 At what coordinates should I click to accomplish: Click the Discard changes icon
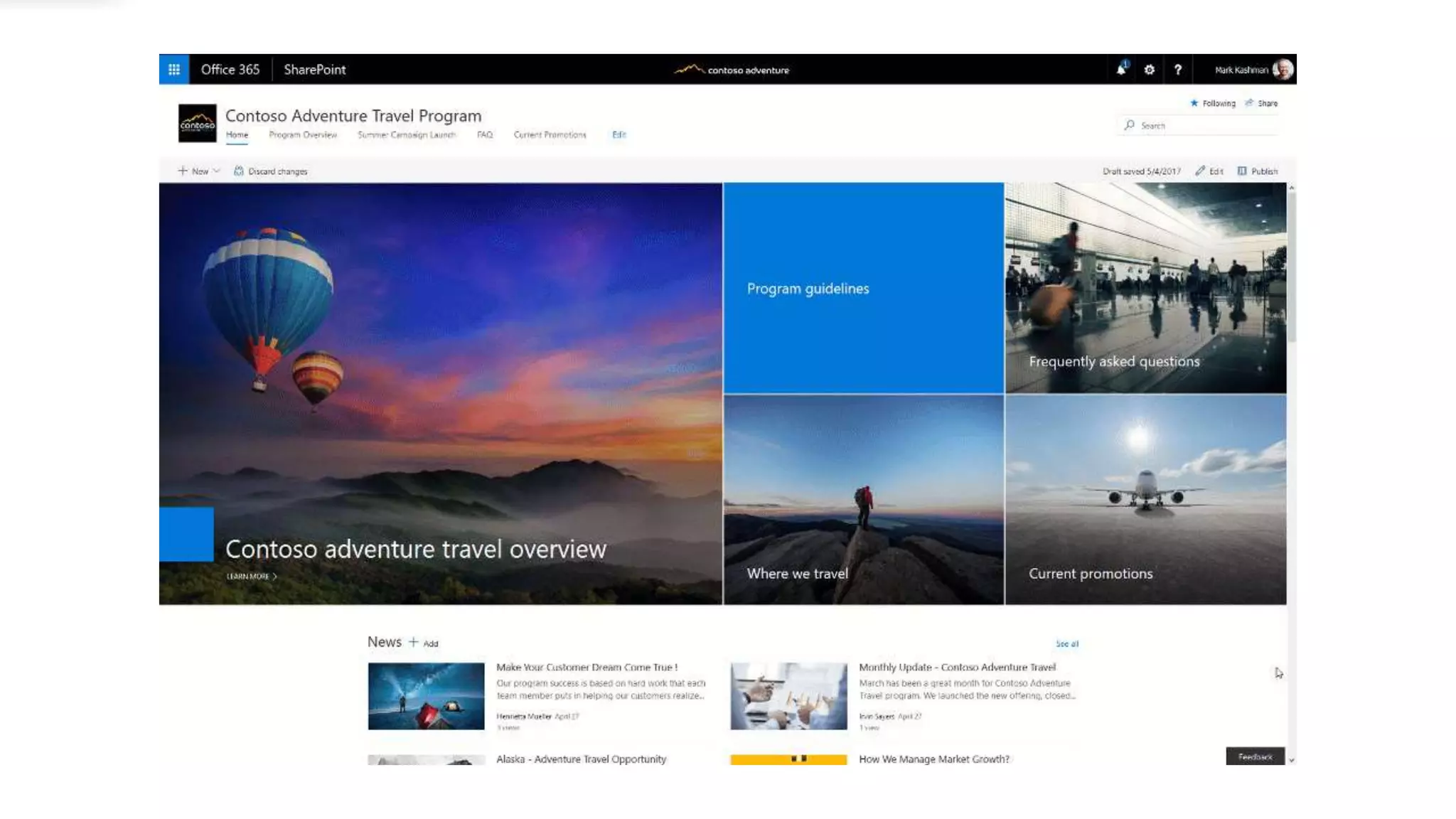point(239,171)
